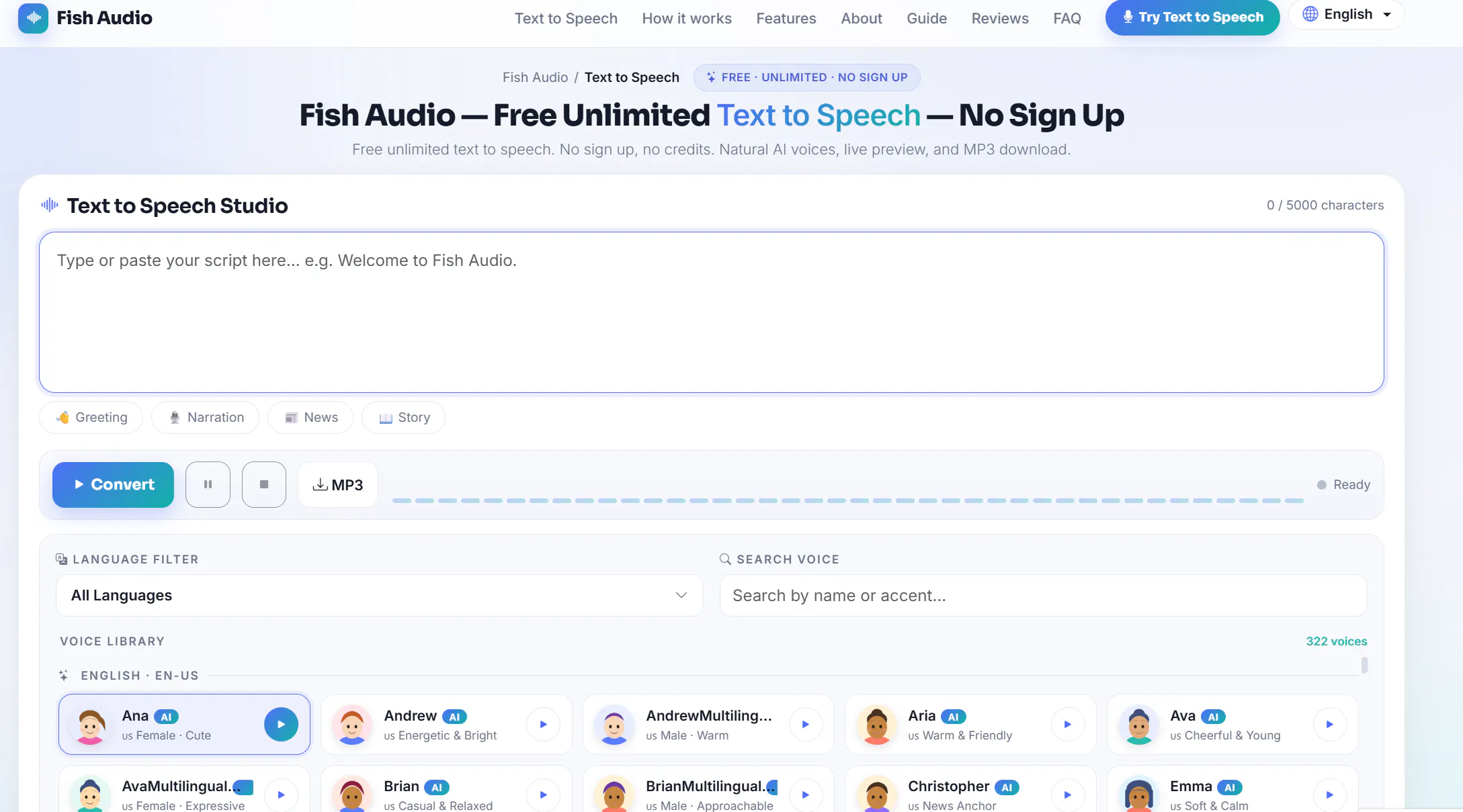The width and height of the screenshot is (1463, 812).
Task: Play the AndrewMultilingual voice preview
Action: (805, 725)
